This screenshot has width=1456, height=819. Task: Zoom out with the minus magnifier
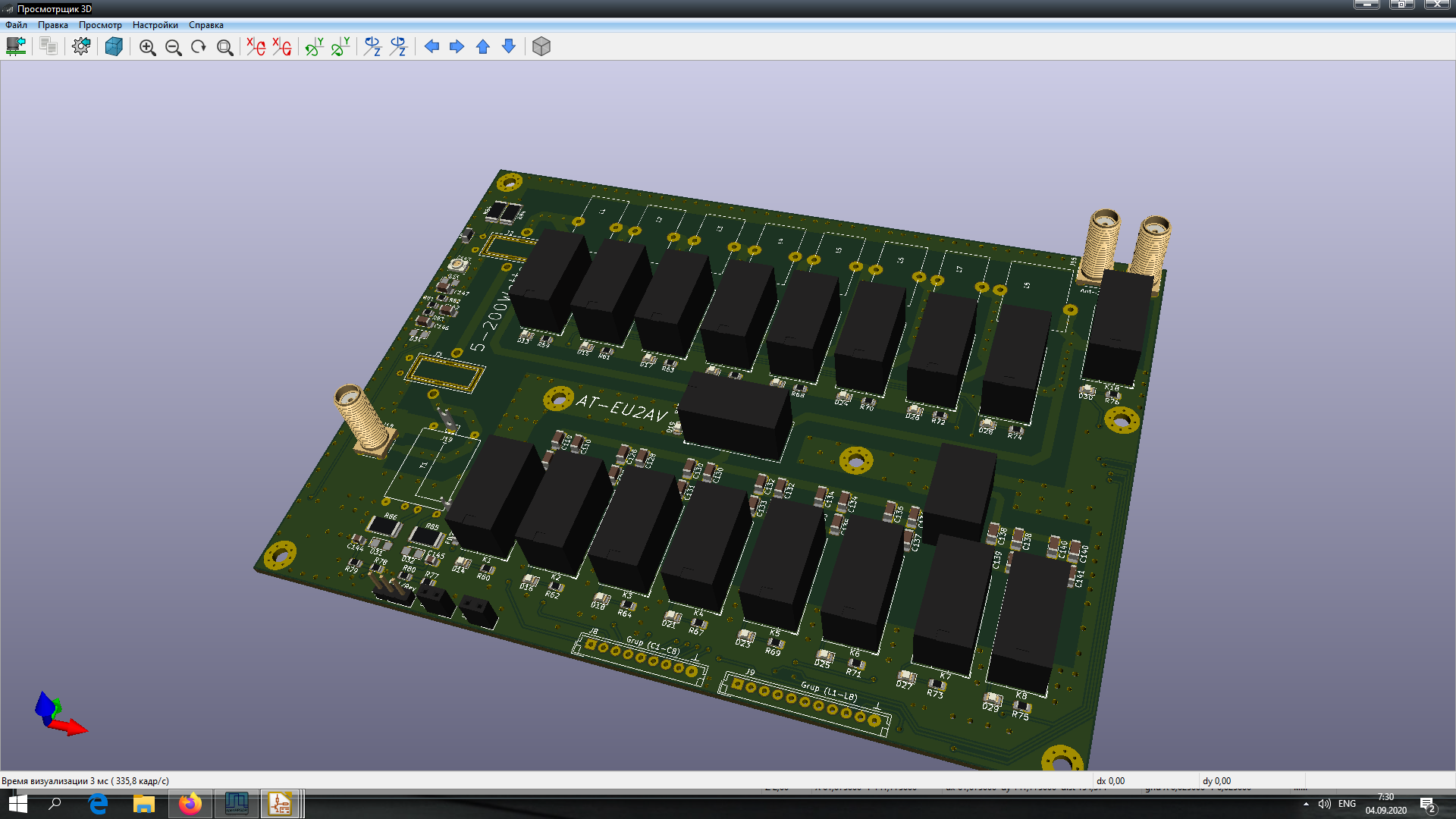click(174, 47)
